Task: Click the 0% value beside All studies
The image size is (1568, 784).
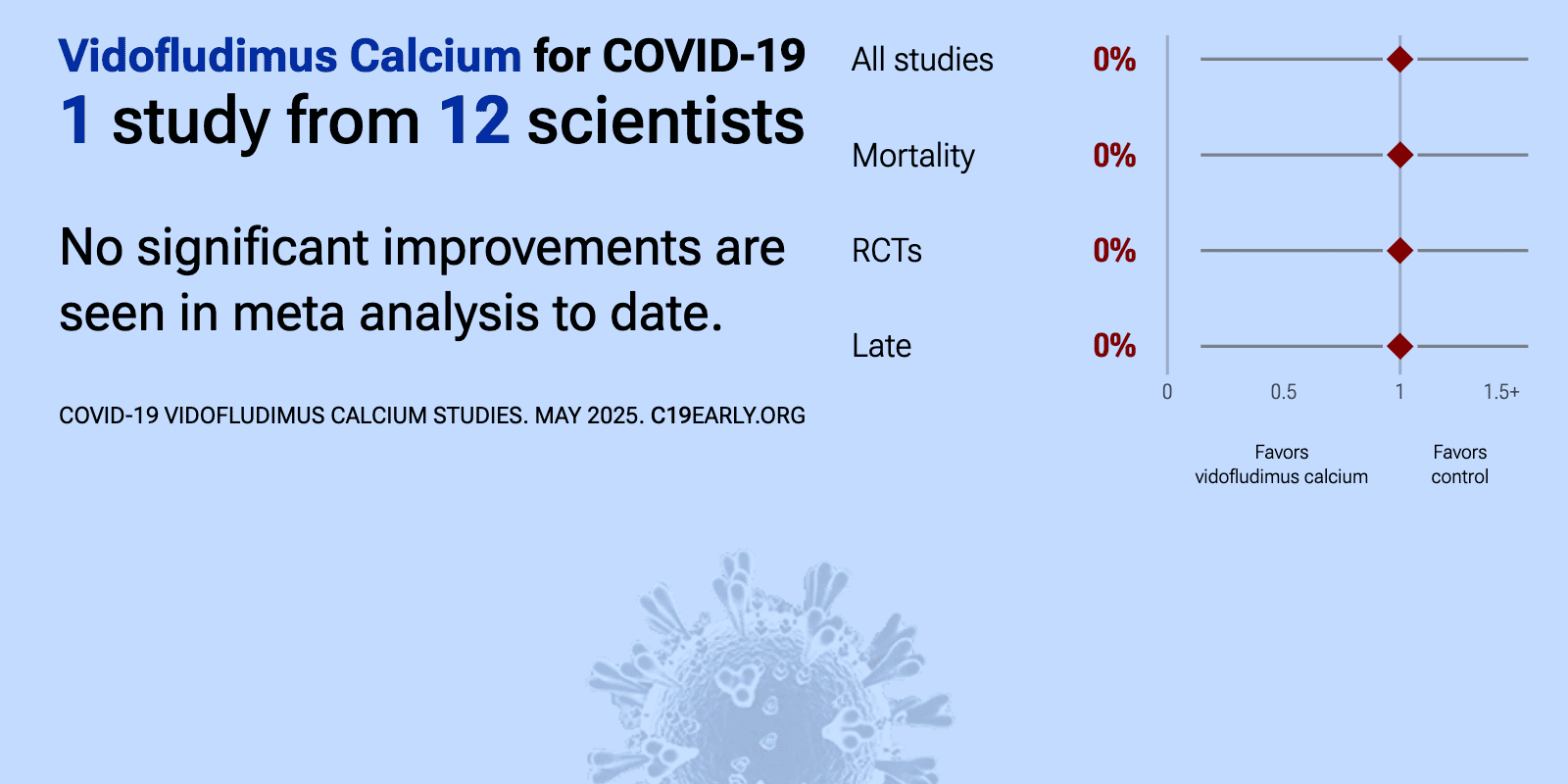Action: click(x=1114, y=60)
